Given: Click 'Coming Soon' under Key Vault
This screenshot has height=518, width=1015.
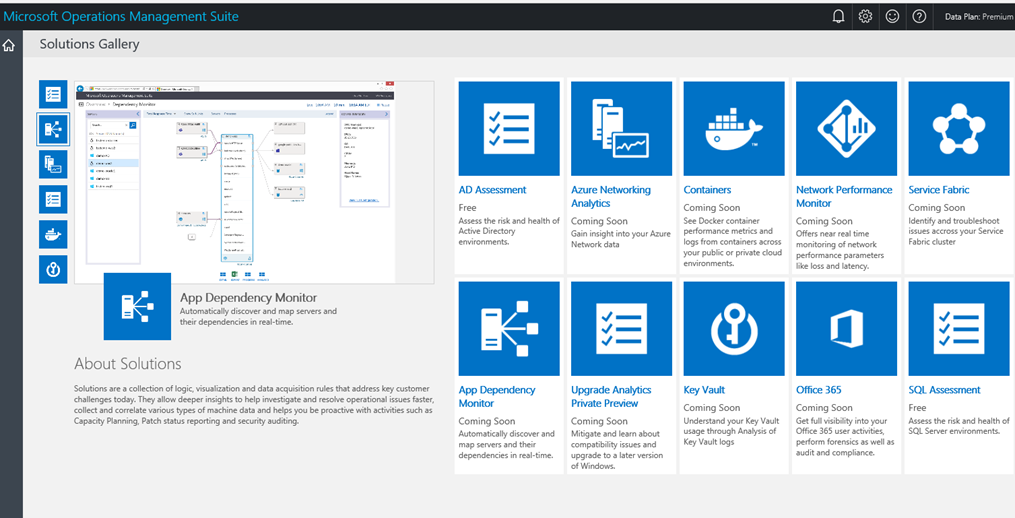Looking at the screenshot, I should 711,408.
